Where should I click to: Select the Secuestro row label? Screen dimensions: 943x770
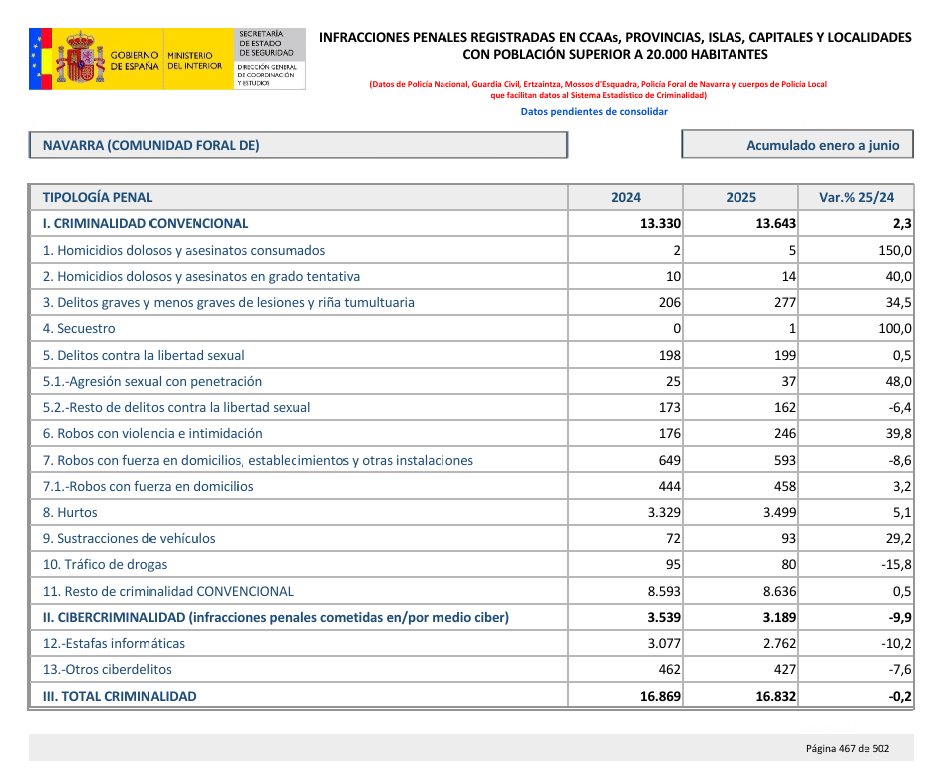(79, 329)
